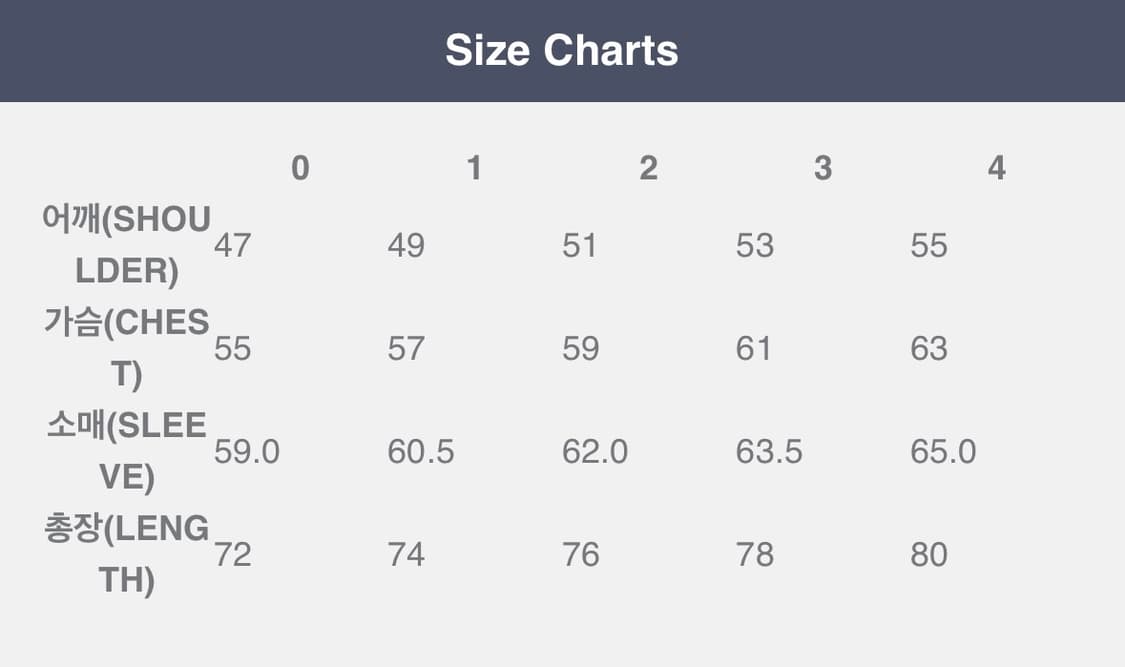Select size column header 1
Viewport: 1125px width, 667px height.
tap(474, 168)
